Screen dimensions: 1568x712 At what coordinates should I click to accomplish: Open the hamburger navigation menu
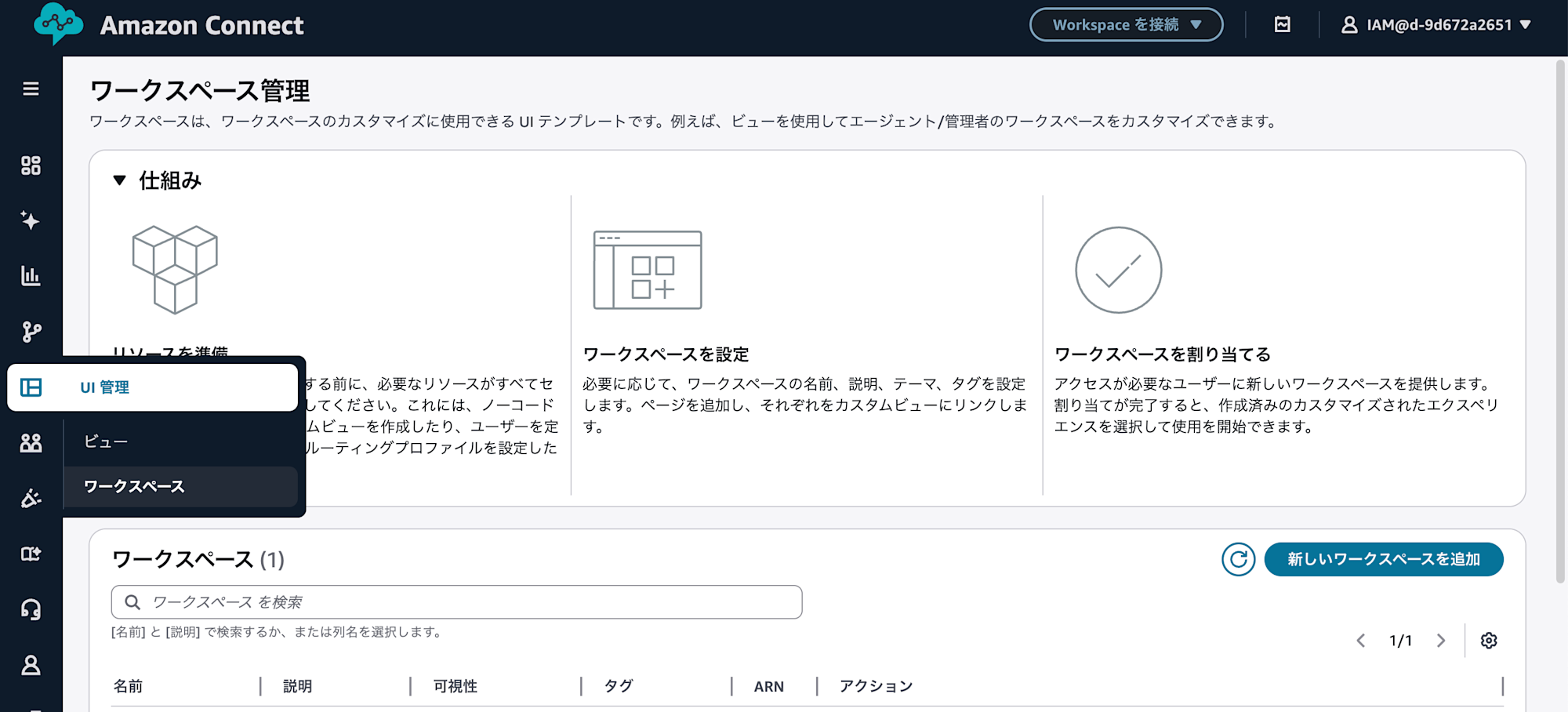point(31,89)
